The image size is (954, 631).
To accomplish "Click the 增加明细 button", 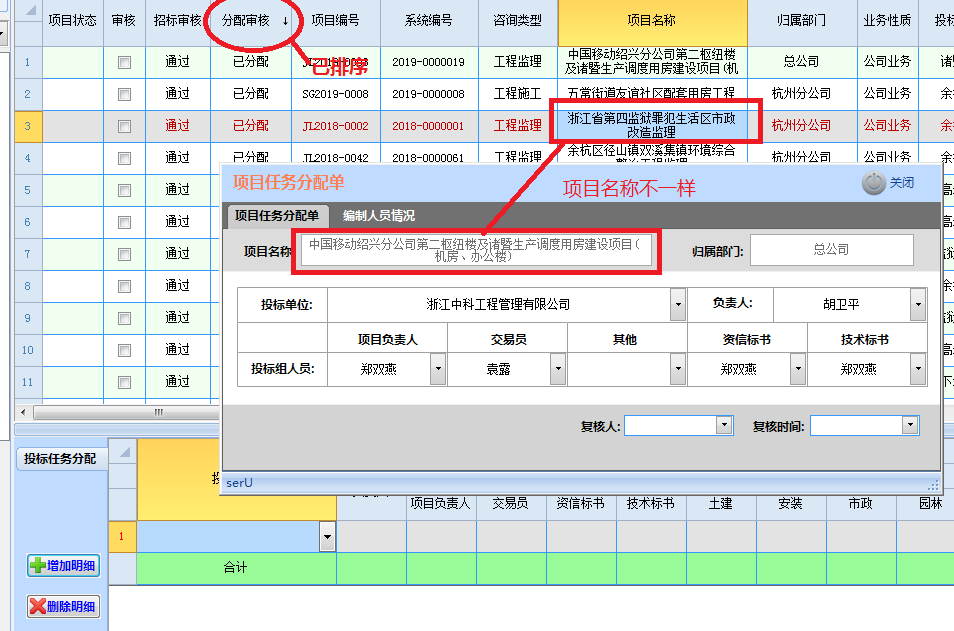I will [64, 566].
